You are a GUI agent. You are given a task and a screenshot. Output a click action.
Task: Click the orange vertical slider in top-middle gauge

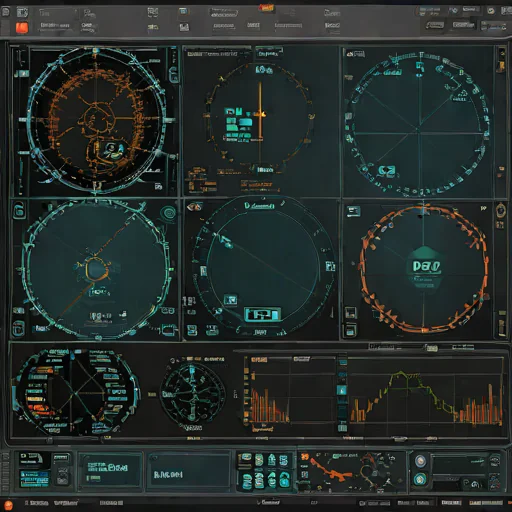(x=260, y=110)
